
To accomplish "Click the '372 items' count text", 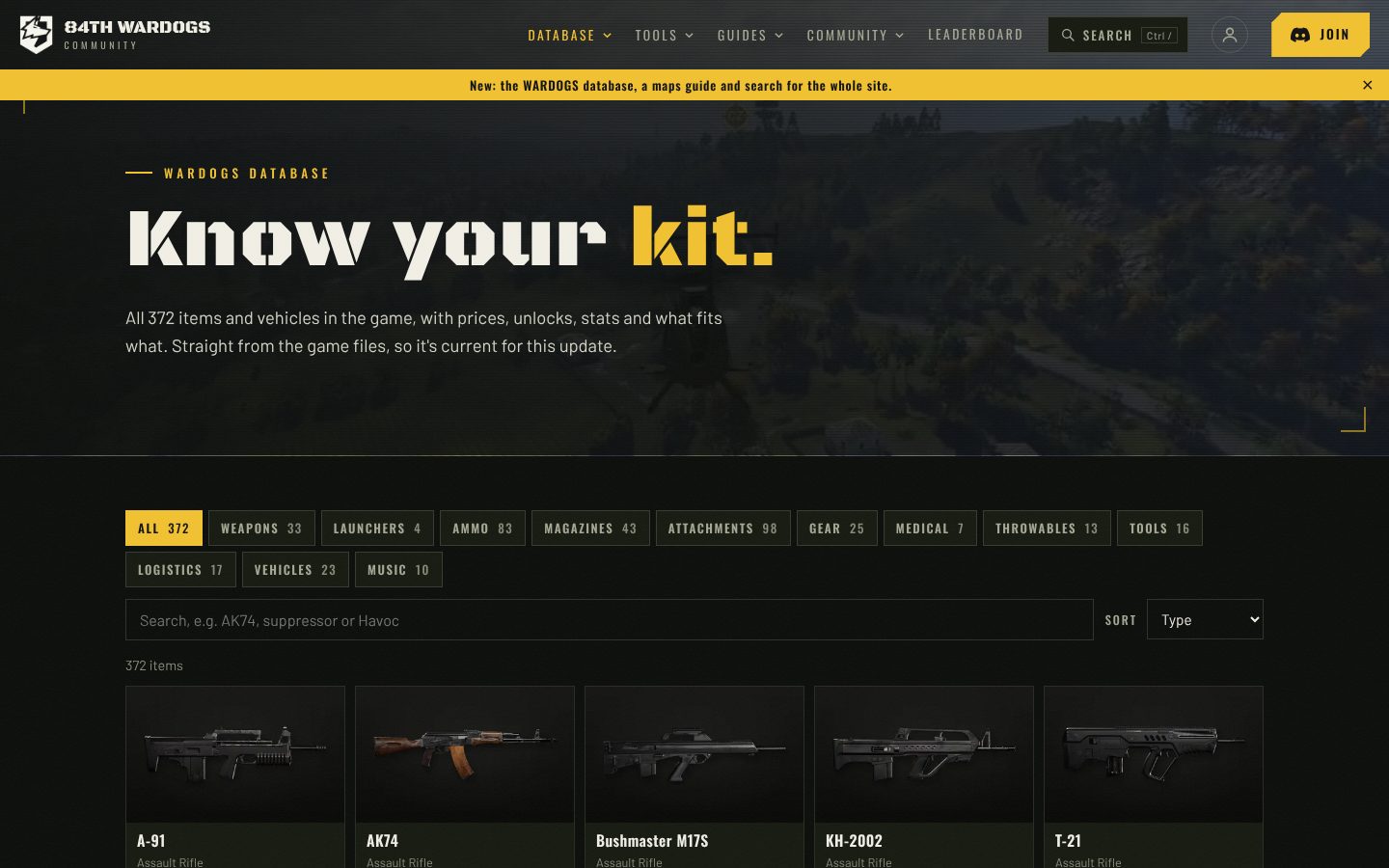I will pyautogui.click(x=154, y=665).
